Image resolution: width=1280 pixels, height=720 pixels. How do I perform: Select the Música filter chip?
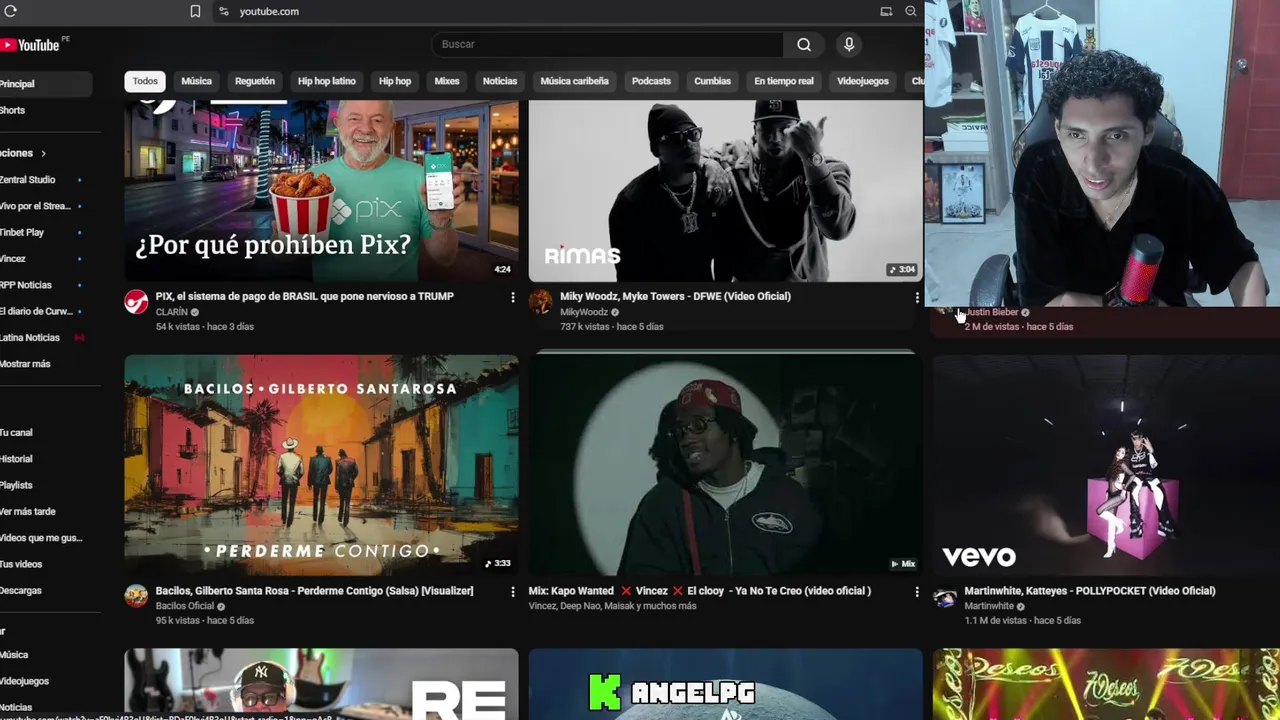point(196,81)
